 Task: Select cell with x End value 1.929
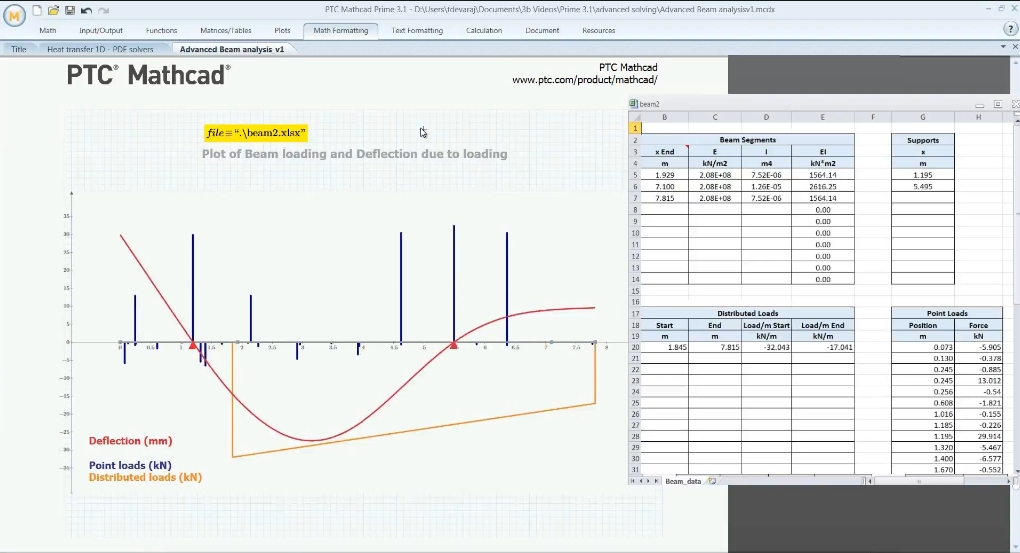pos(664,175)
